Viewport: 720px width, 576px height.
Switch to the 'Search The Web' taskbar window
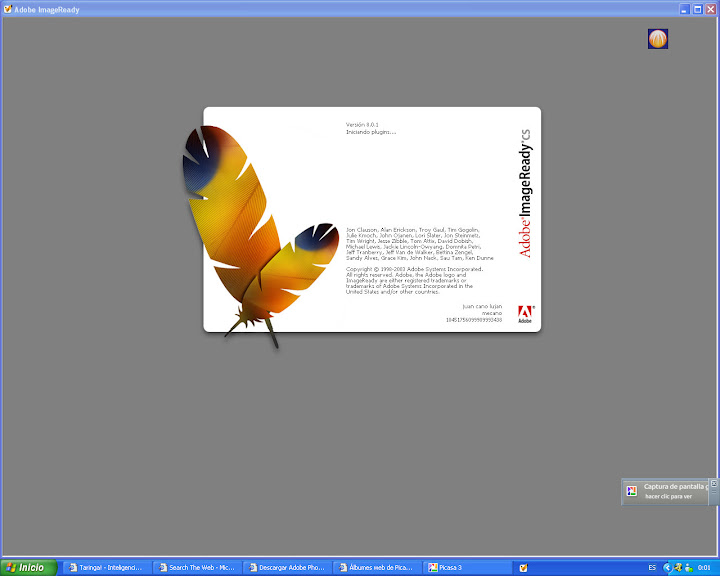coord(197,568)
